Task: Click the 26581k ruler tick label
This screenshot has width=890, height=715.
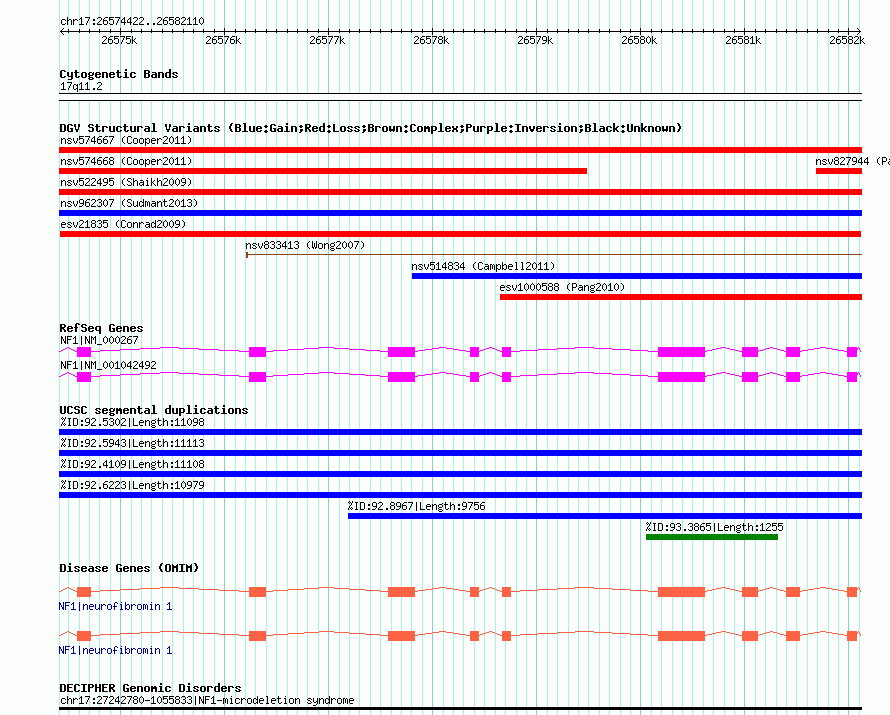Action: [743, 40]
